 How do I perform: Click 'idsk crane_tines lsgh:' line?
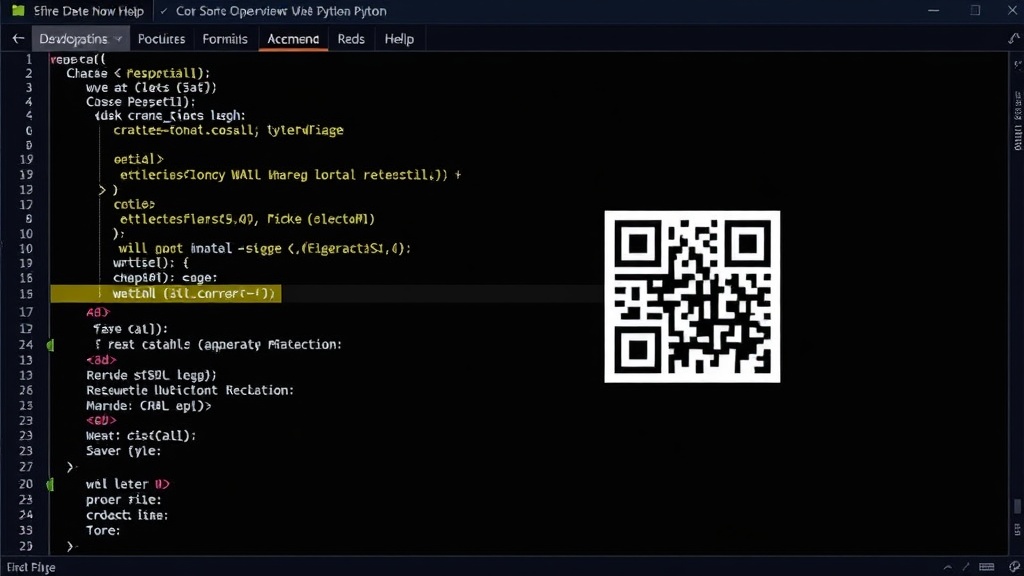170,116
